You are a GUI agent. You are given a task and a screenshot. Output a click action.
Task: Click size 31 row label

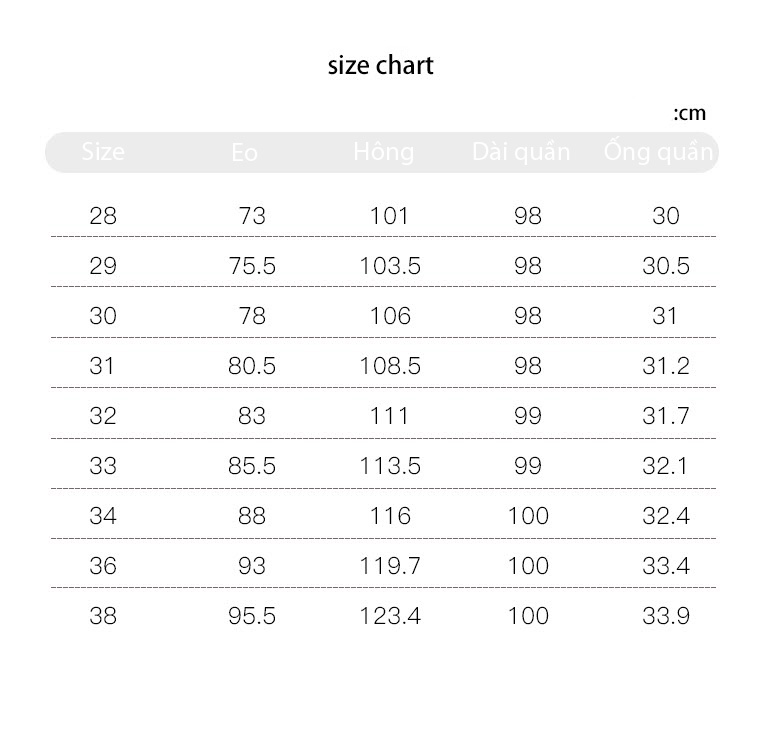tap(102, 366)
